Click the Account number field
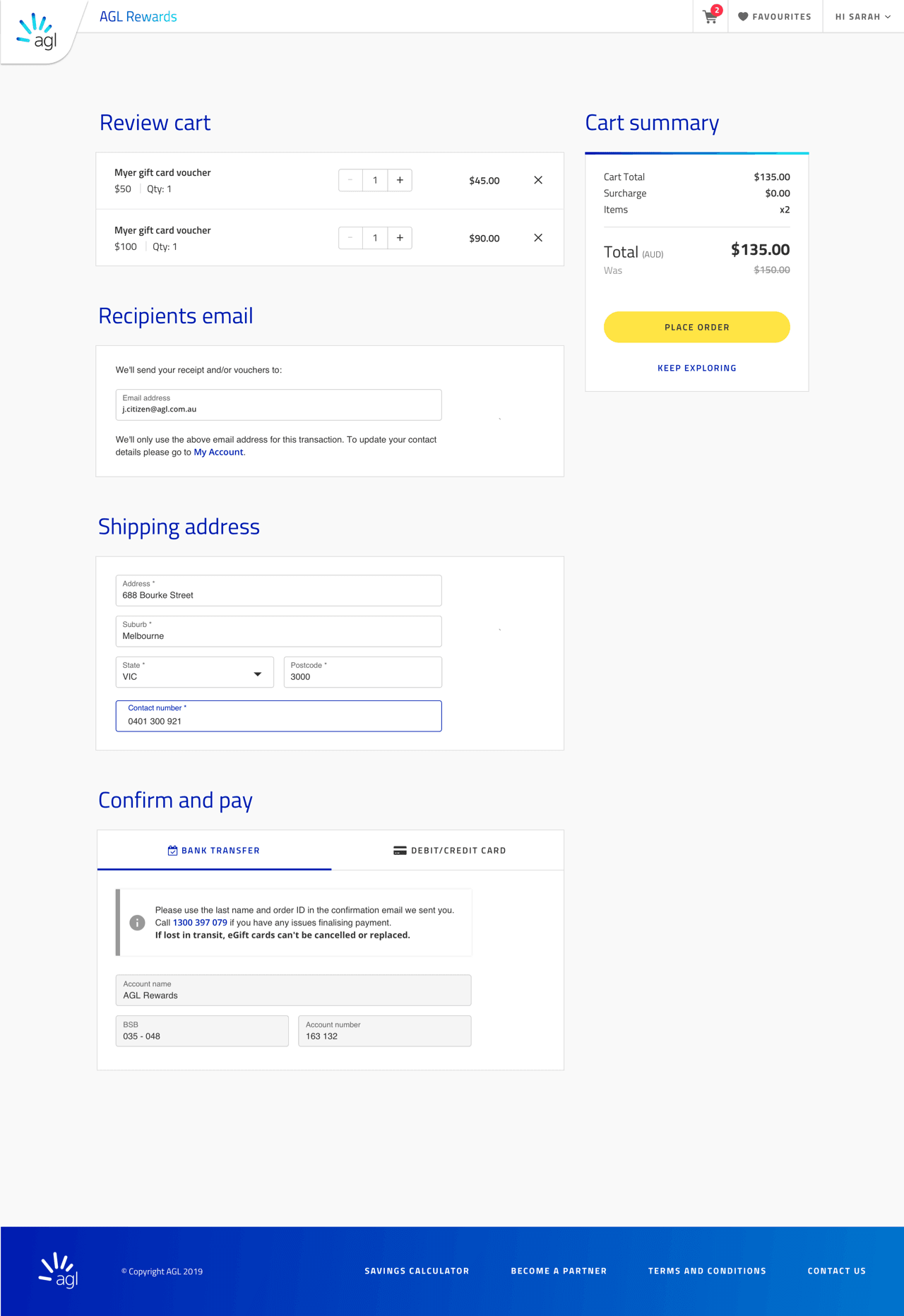904x1316 pixels. (x=384, y=1031)
